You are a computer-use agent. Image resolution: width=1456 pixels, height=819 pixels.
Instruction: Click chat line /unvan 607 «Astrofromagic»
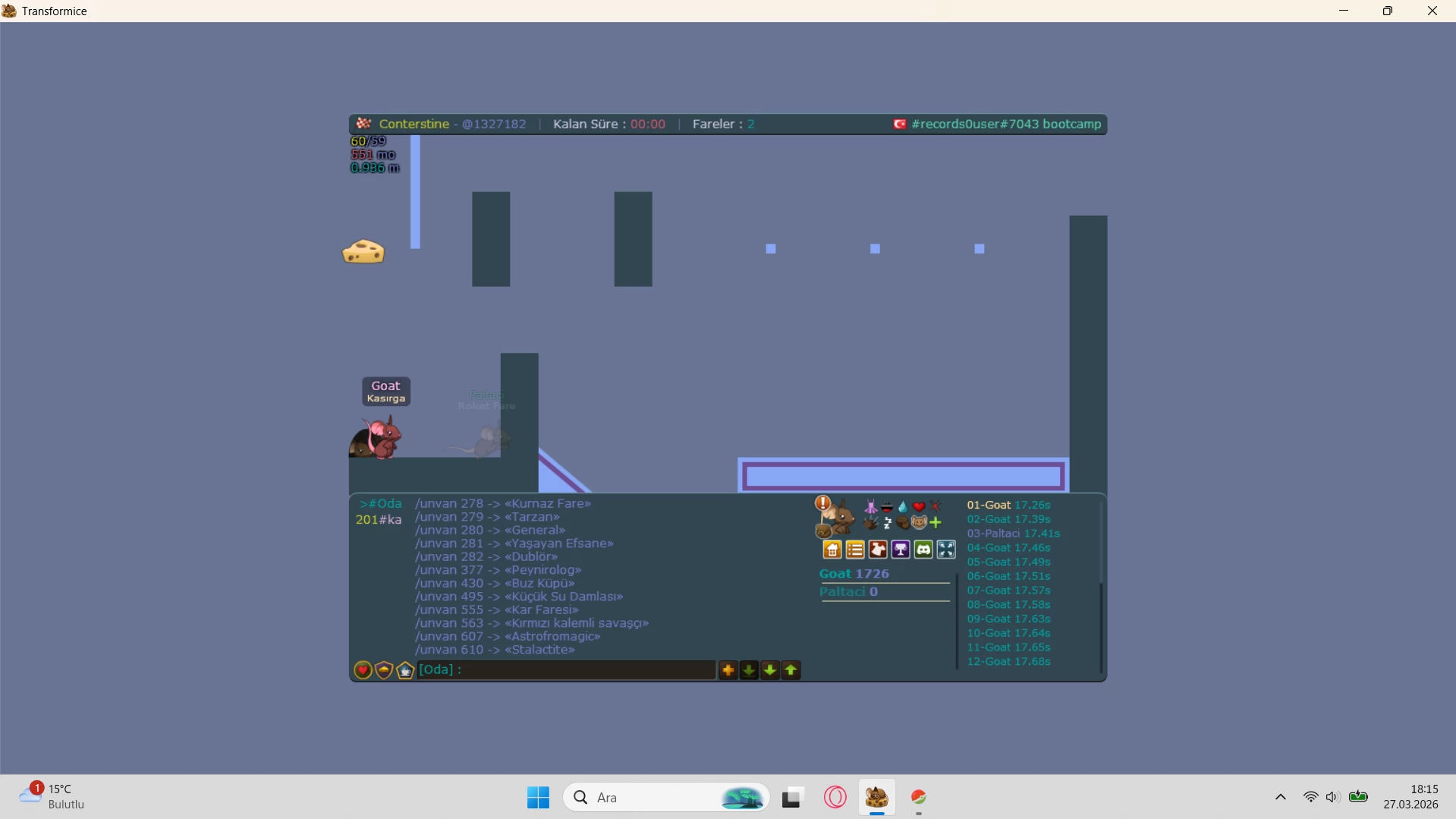(508, 636)
